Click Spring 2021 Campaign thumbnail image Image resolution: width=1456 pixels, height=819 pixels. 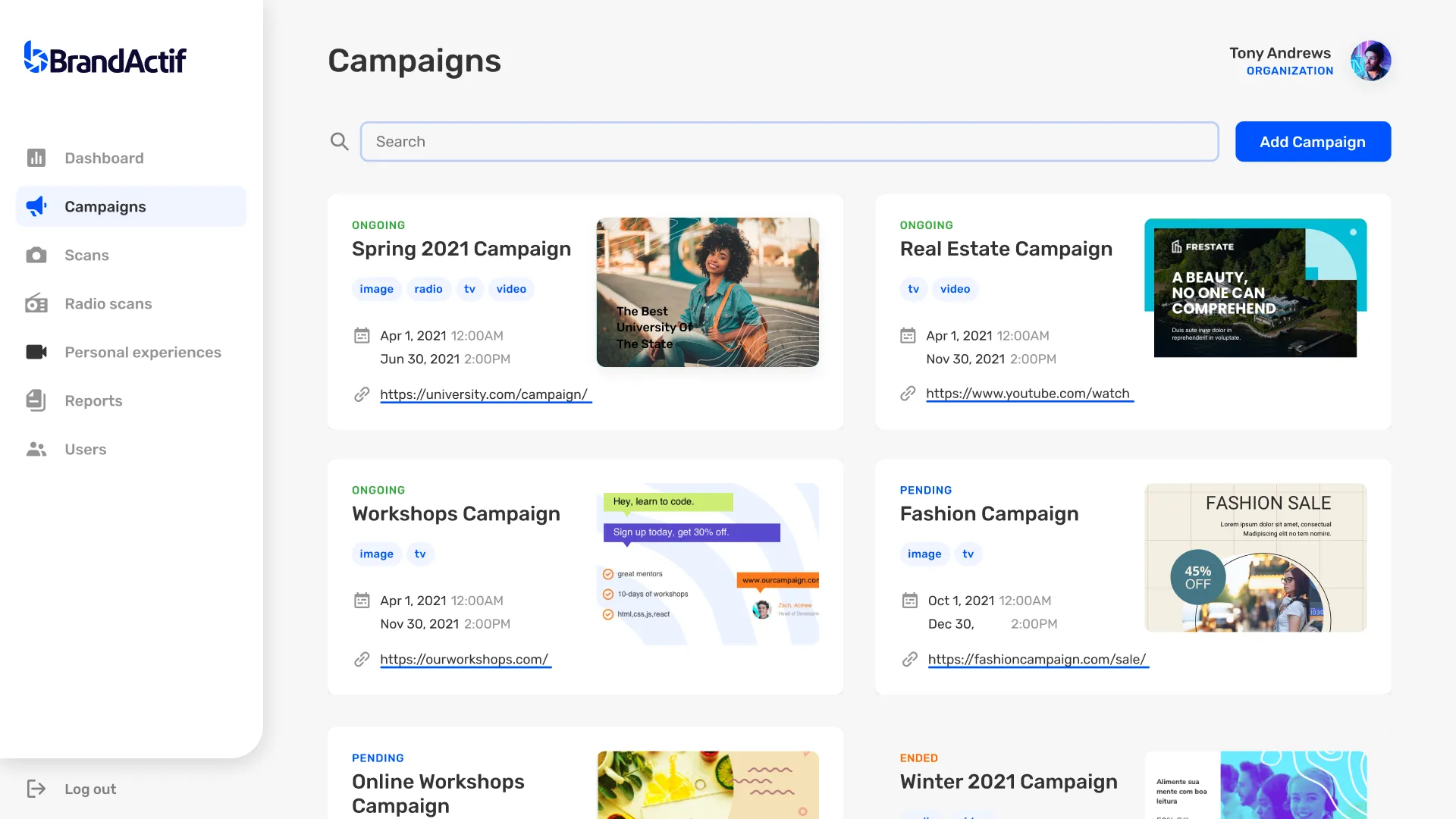coord(708,293)
